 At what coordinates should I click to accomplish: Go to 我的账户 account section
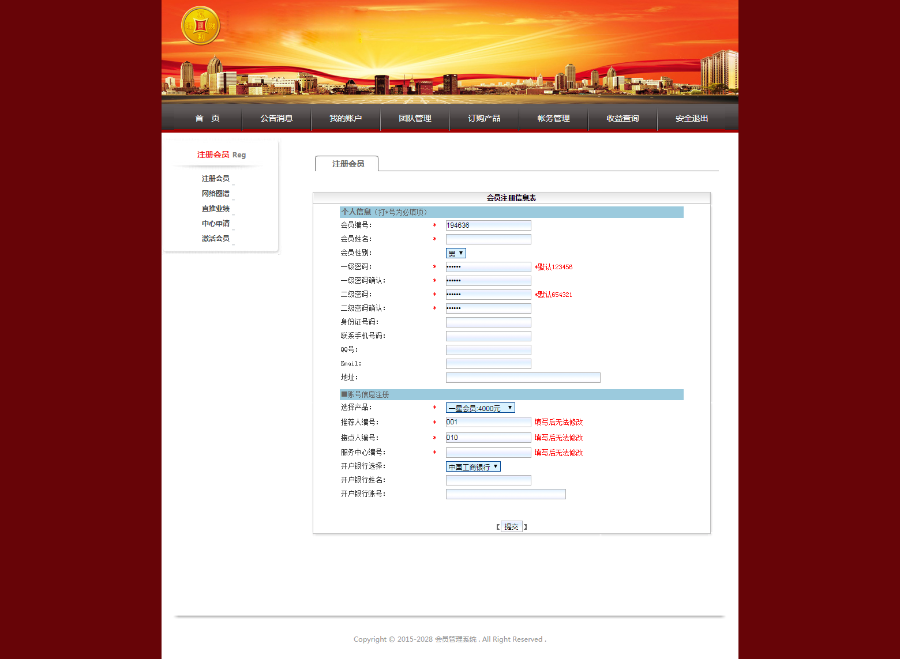(x=345, y=118)
